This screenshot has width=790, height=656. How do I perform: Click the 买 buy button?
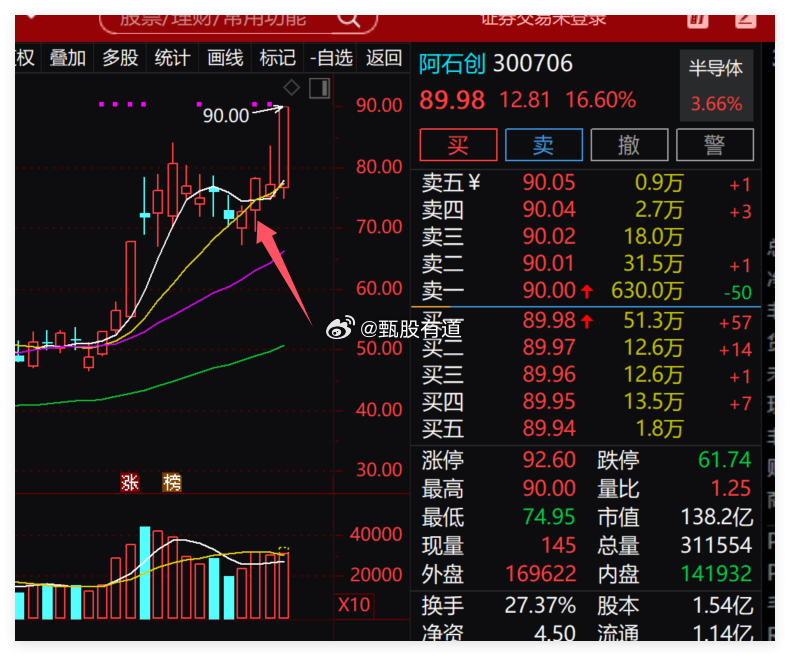click(458, 145)
